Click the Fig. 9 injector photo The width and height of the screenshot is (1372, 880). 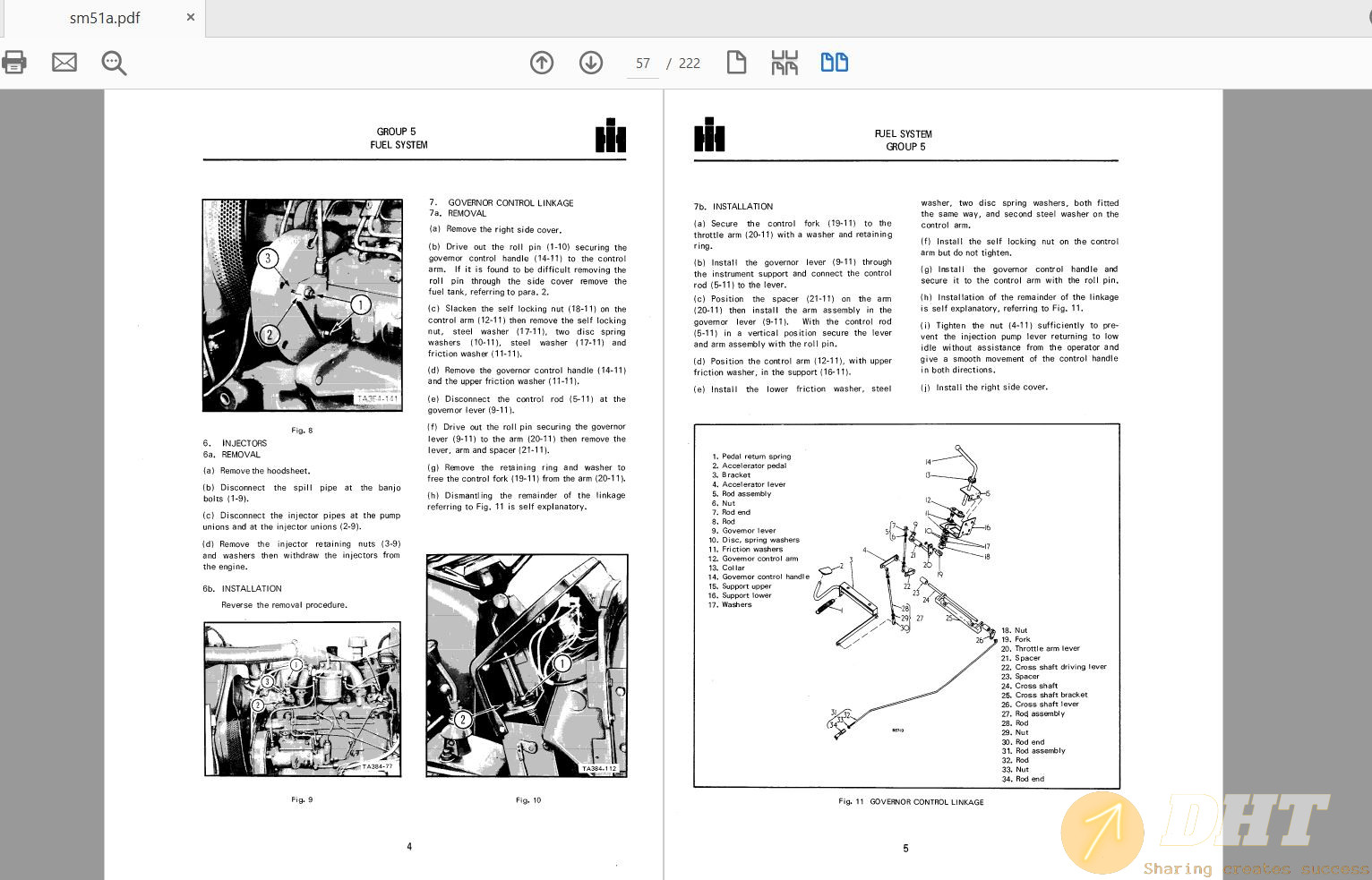point(302,699)
